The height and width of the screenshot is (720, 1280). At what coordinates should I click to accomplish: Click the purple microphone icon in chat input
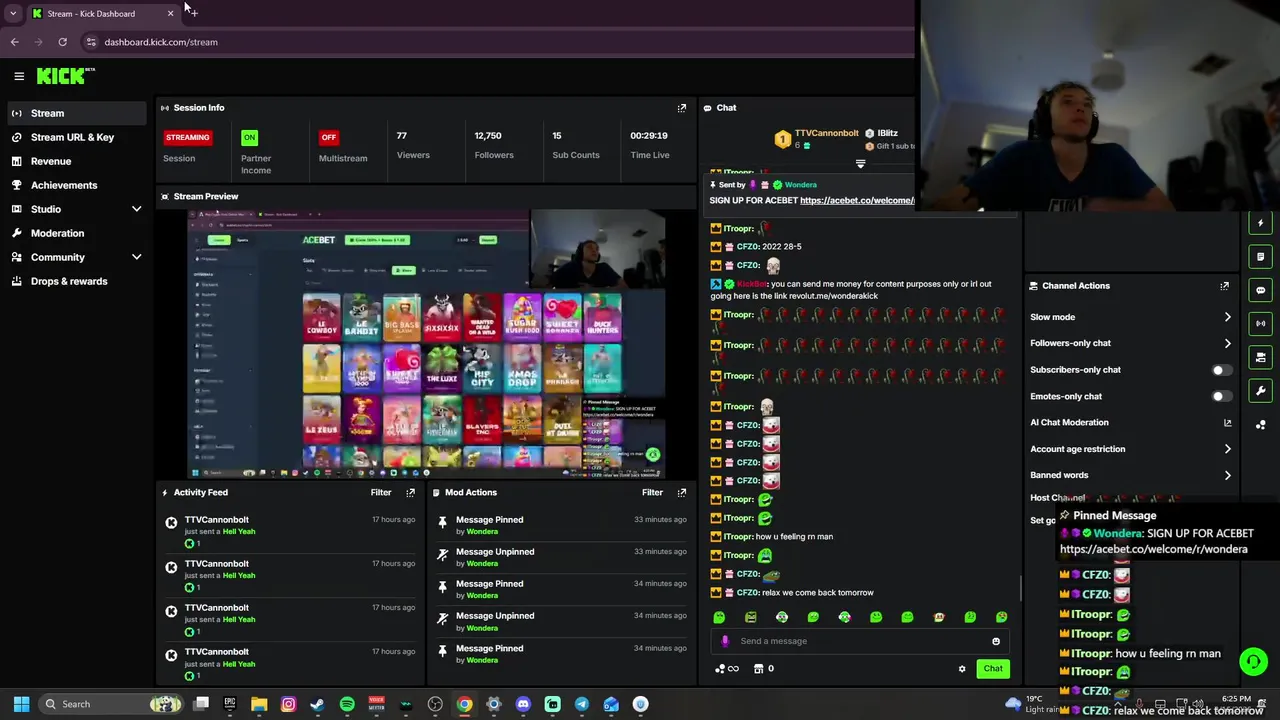(726, 642)
